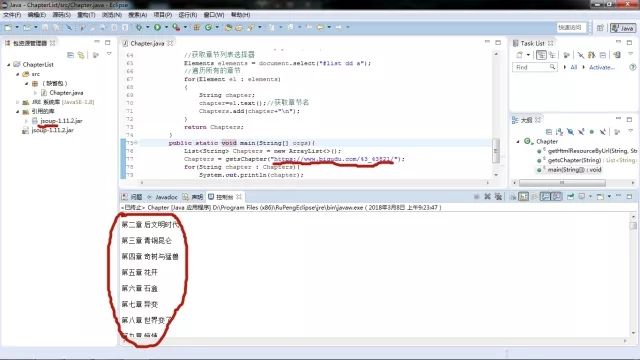Click the Open Perspective icon beside Java
640x360 pixels.
(x=600, y=28)
